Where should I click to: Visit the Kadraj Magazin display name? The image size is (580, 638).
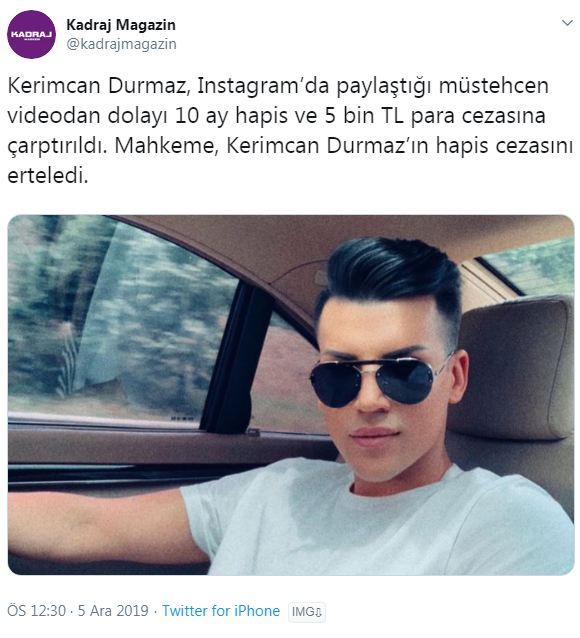[x=121, y=25]
